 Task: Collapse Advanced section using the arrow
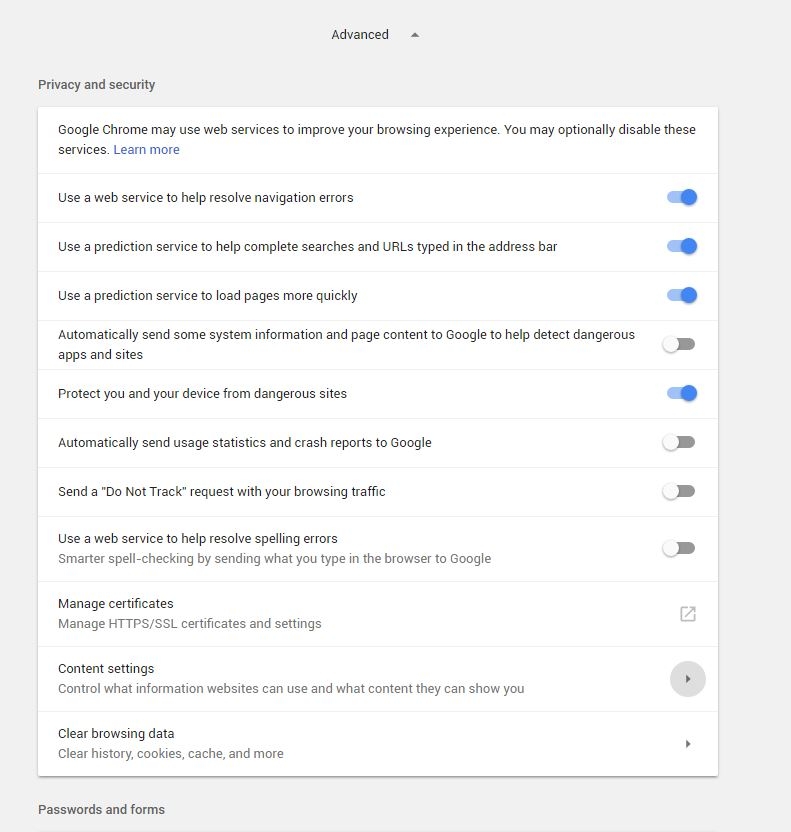[x=415, y=35]
